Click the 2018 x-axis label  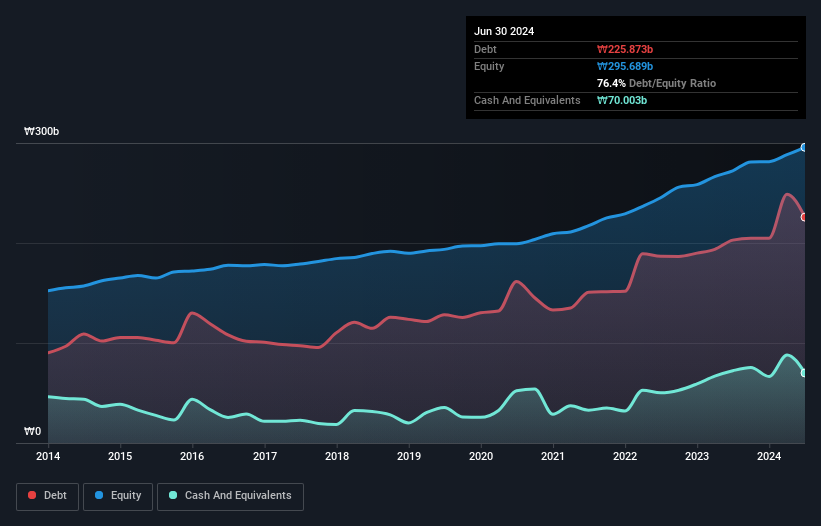337,456
